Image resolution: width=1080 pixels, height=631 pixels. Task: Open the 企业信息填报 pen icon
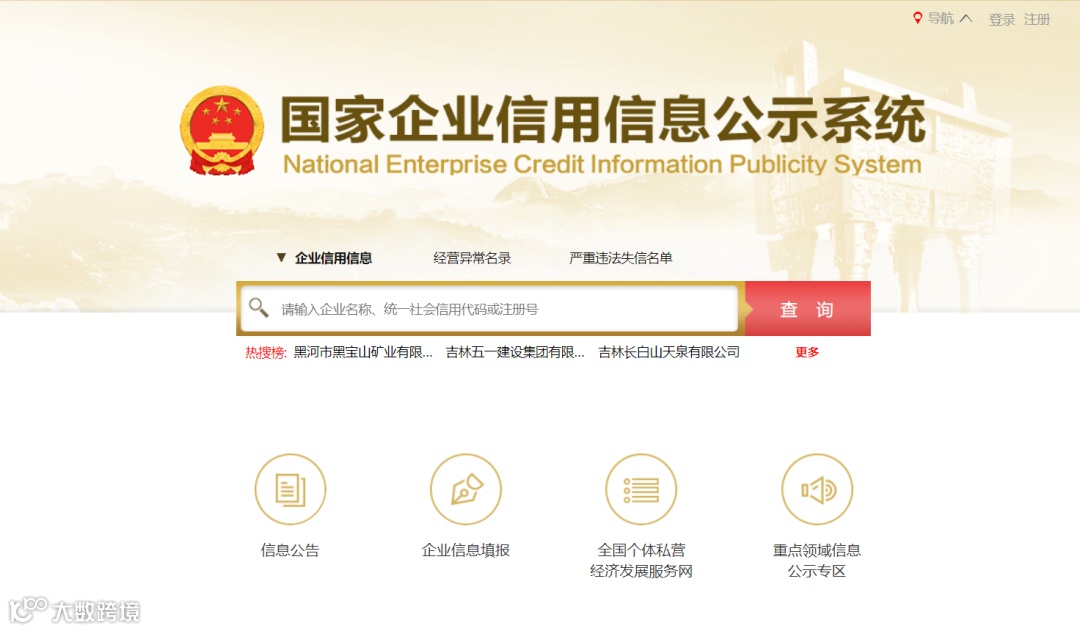tap(466, 490)
